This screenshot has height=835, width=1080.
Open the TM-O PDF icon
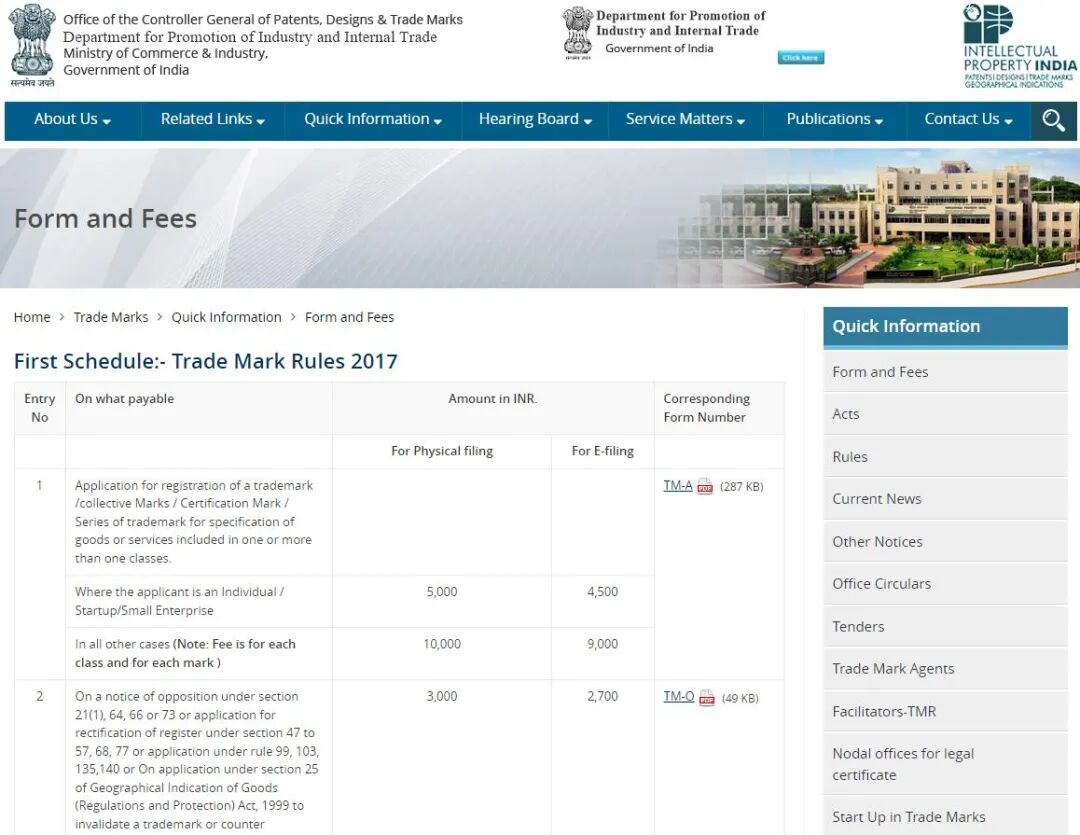click(707, 698)
